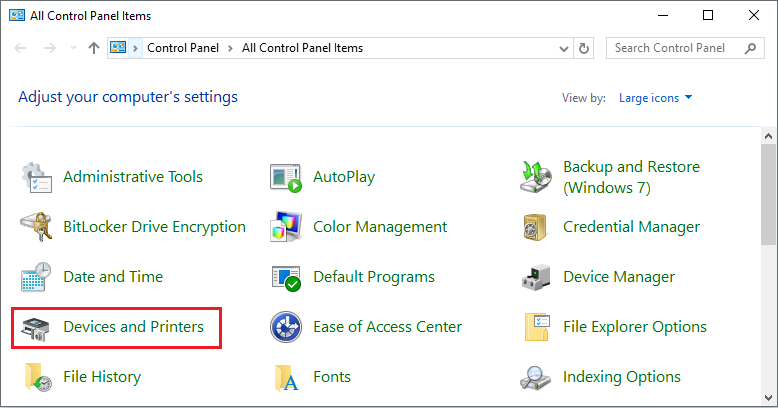Open the Ease of Access Center icon

point(286,327)
